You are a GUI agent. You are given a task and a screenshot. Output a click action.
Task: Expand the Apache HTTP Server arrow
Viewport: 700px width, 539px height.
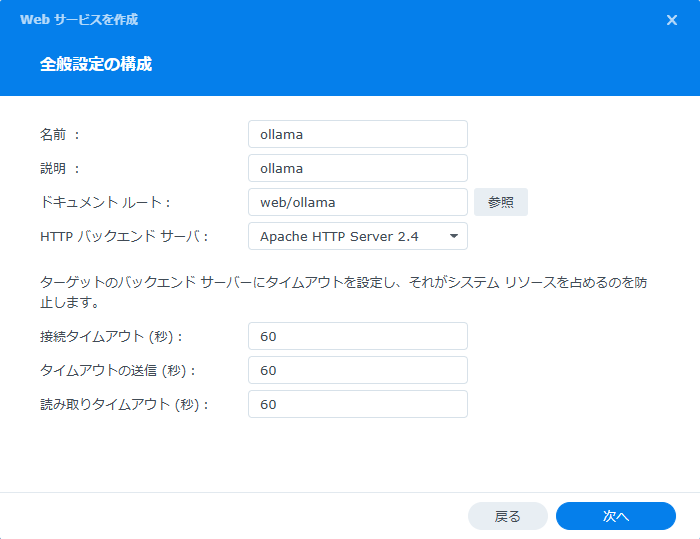(x=454, y=236)
